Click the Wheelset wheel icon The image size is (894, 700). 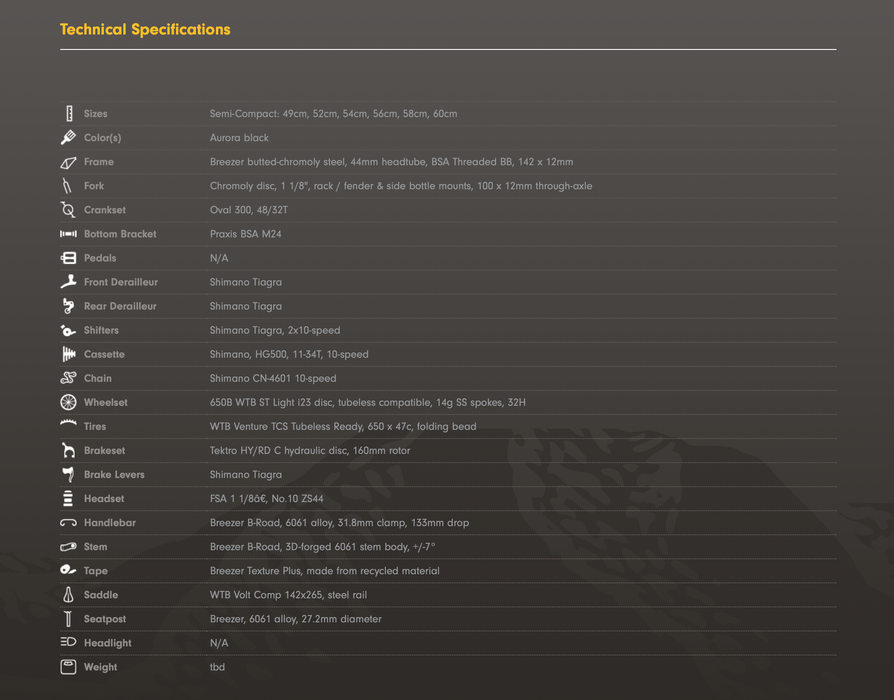tap(68, 402)
